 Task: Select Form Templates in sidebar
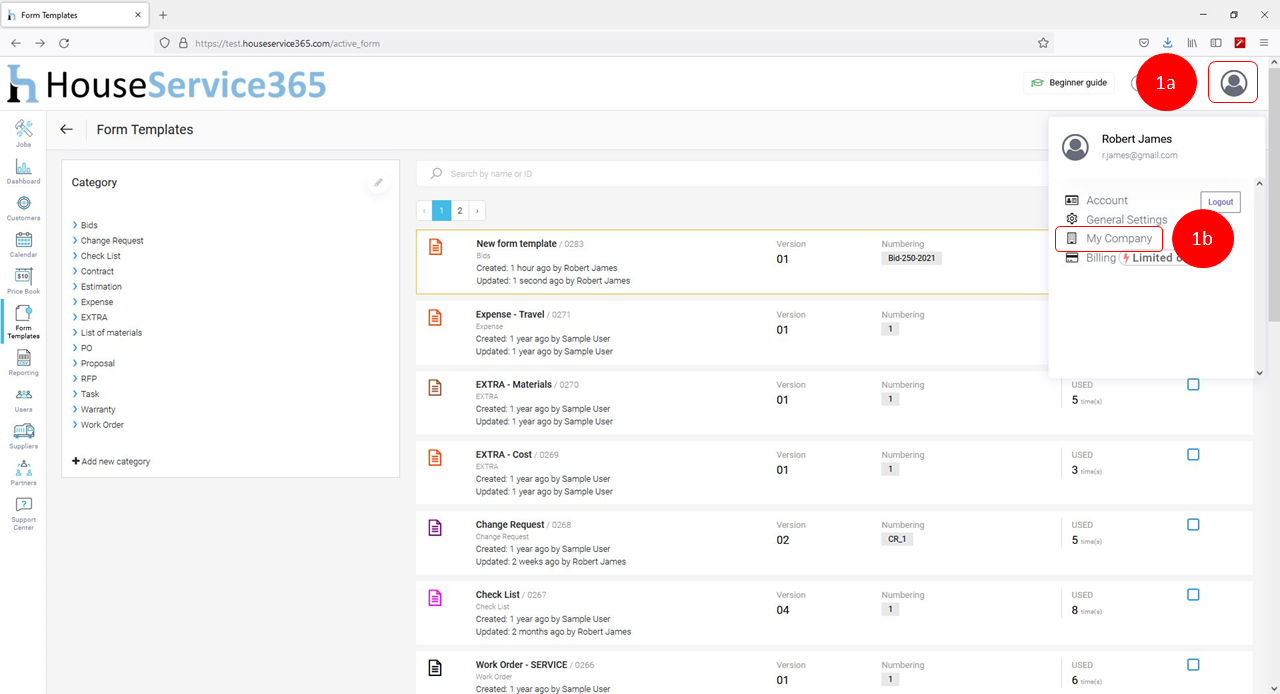pyautogui.click(x=23, y=322)
